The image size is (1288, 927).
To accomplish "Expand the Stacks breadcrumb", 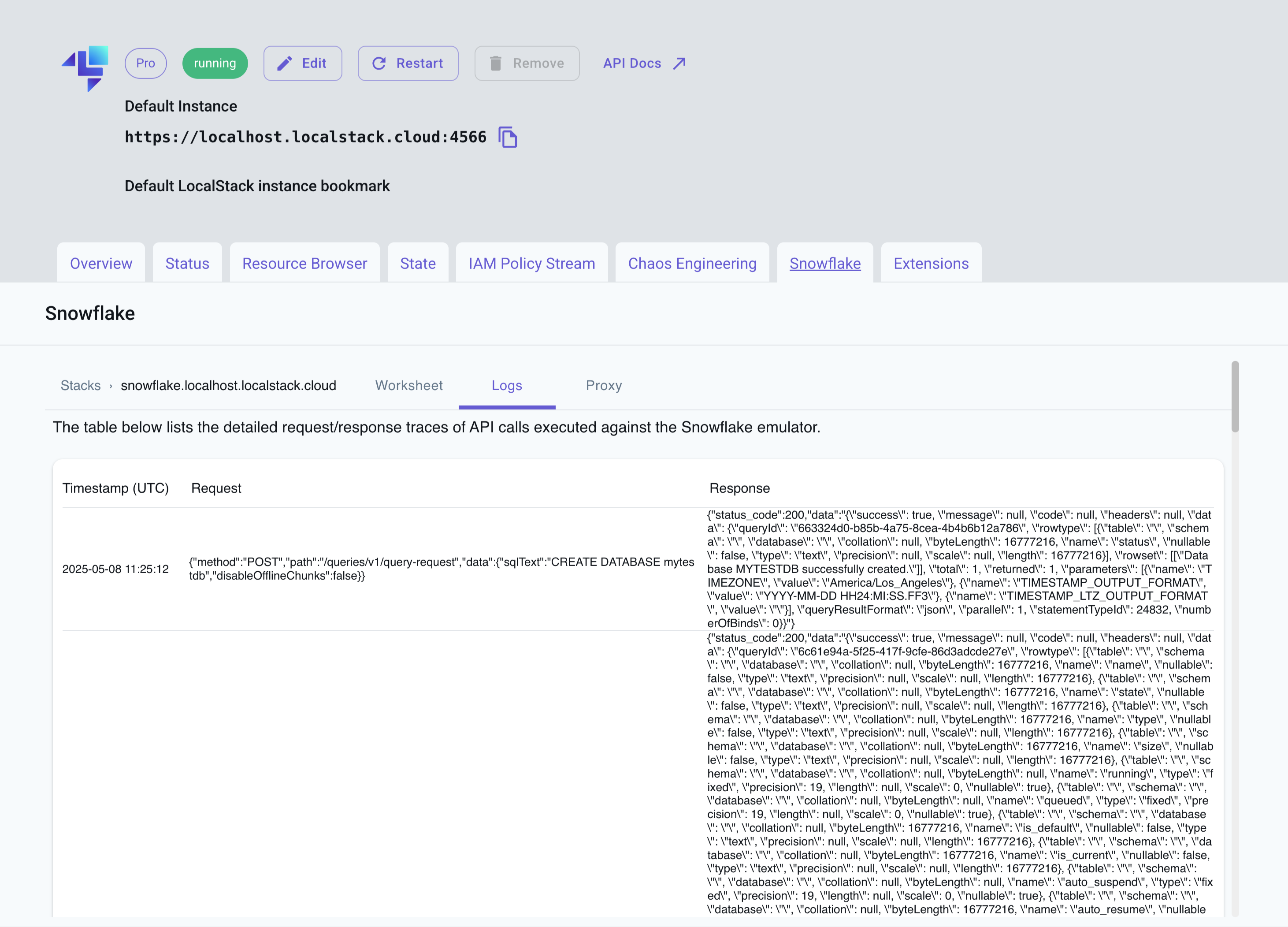I will click(81, 385).
